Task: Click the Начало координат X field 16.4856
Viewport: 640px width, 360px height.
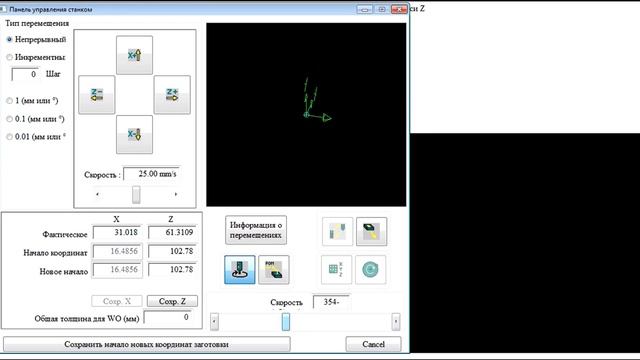Action: coord(117,251)
